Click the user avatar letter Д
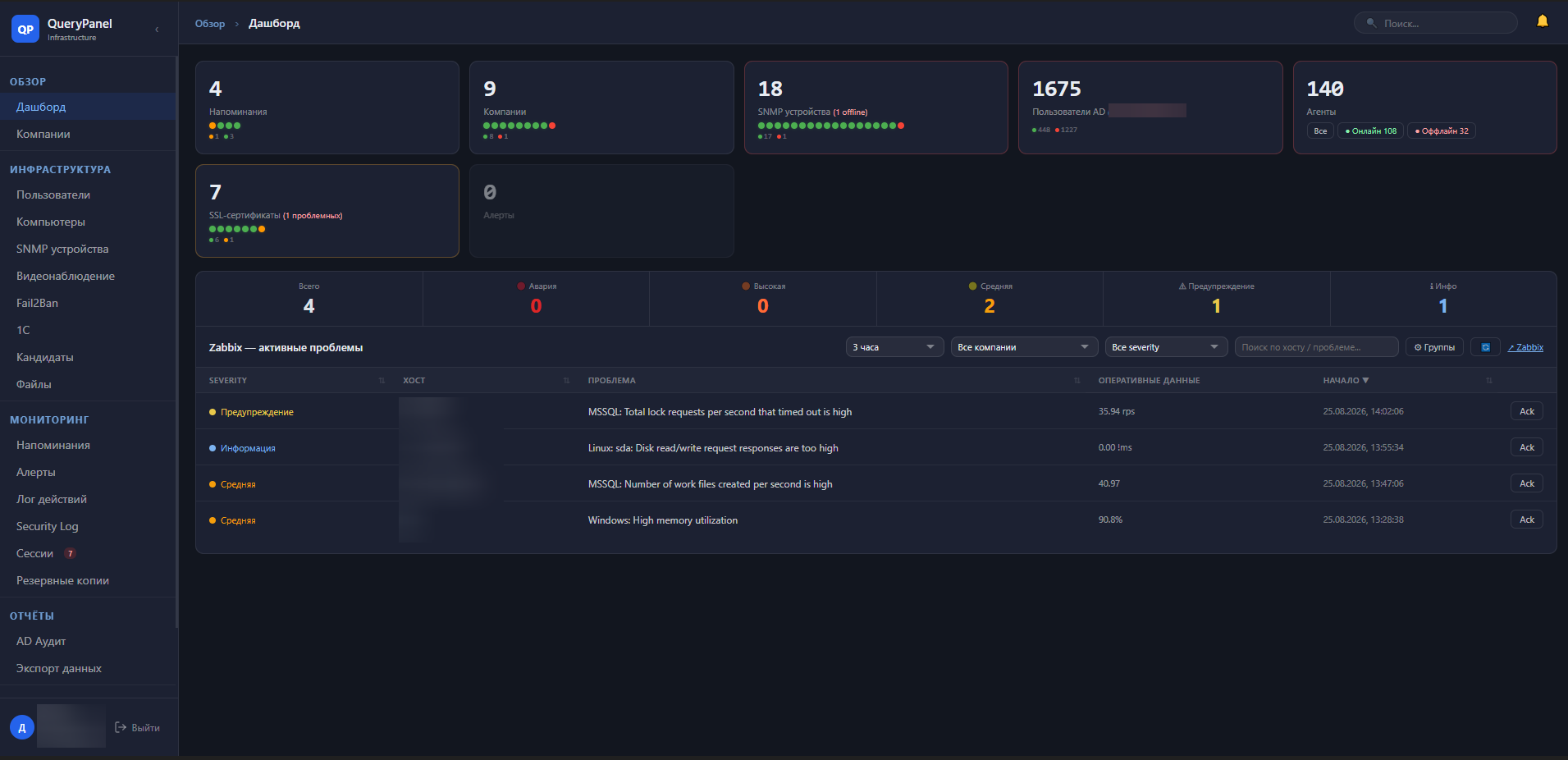Viewport: 1568px width, 760px height. click(22, 727)
